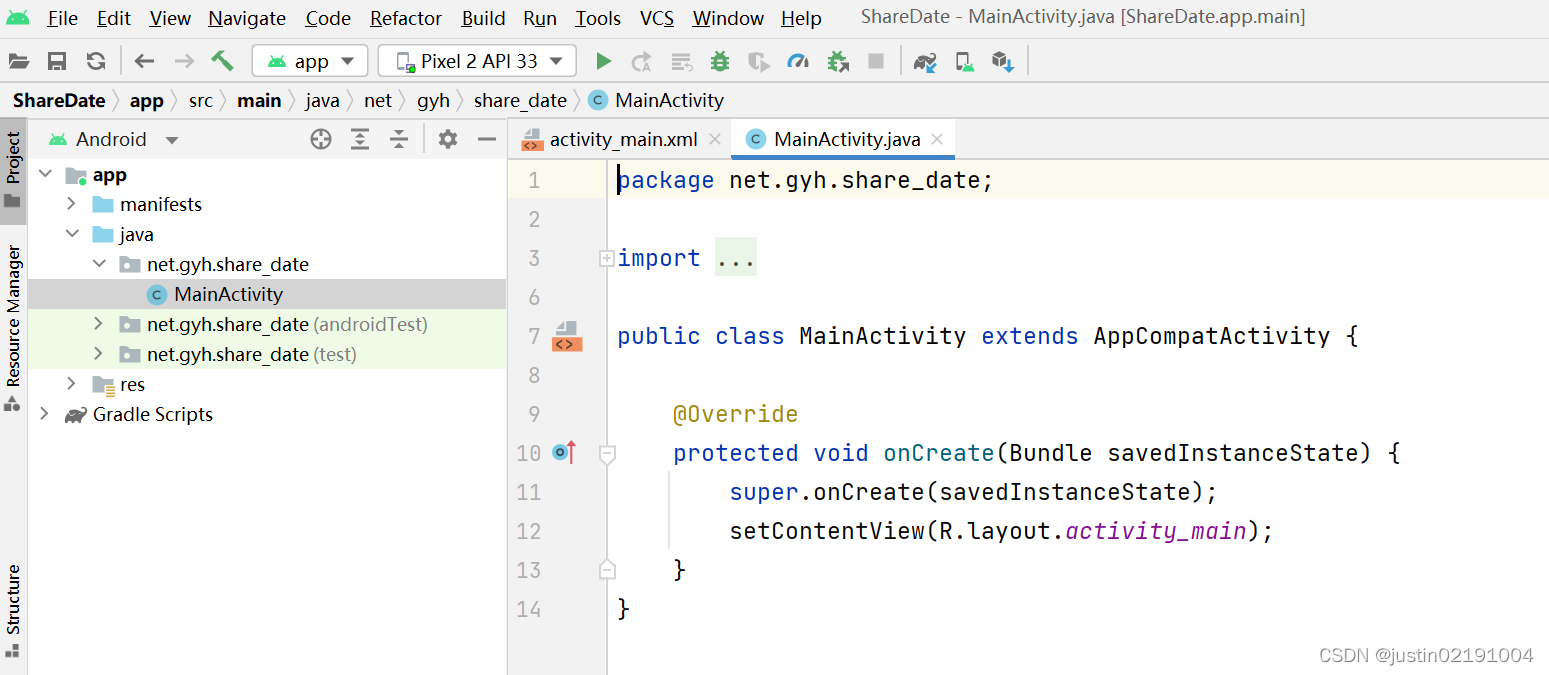Navigate forward with the right arrow
The image size is (1549, 675).
[184, 61]
